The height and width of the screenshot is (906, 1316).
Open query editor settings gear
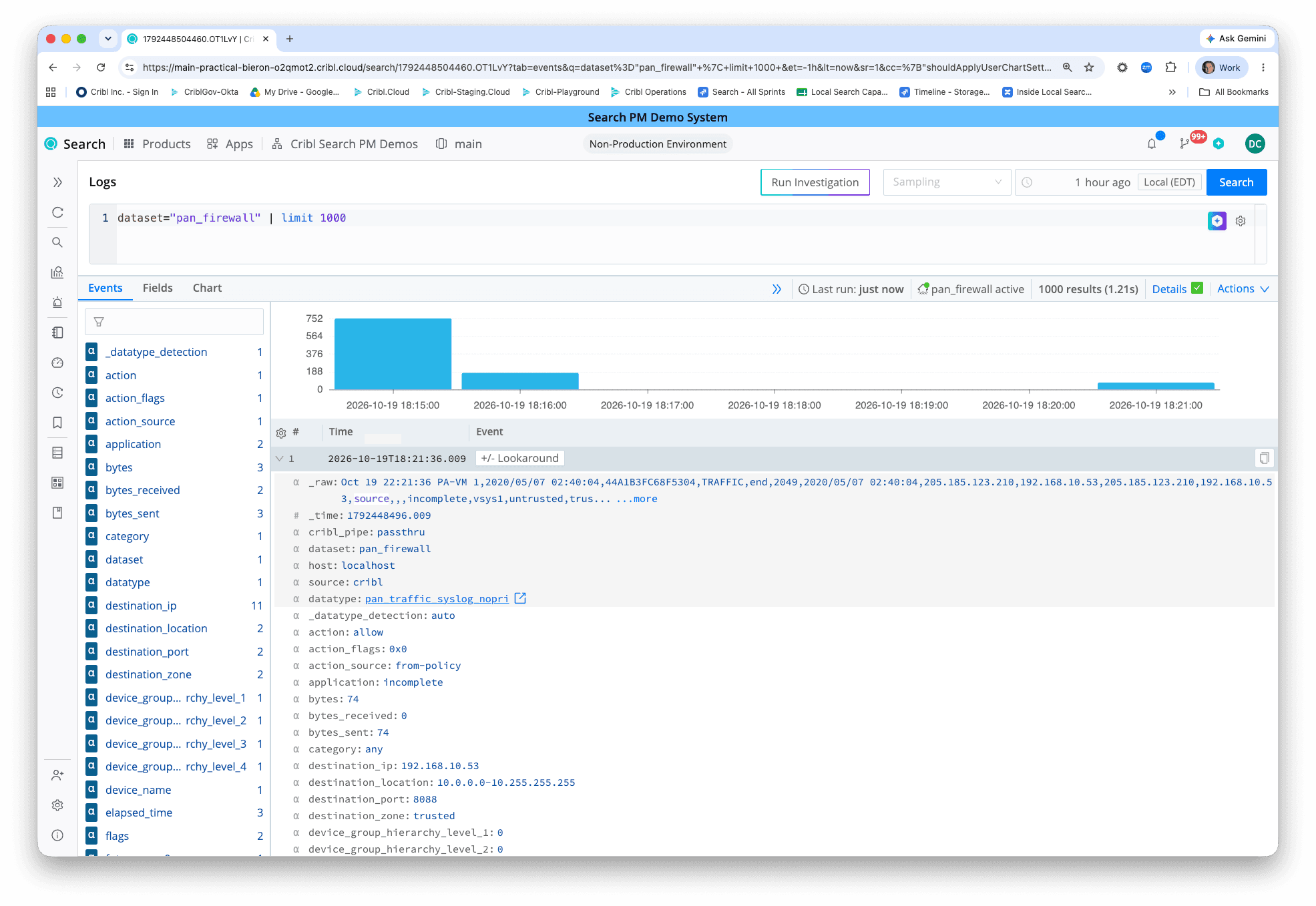(1241, 221)
